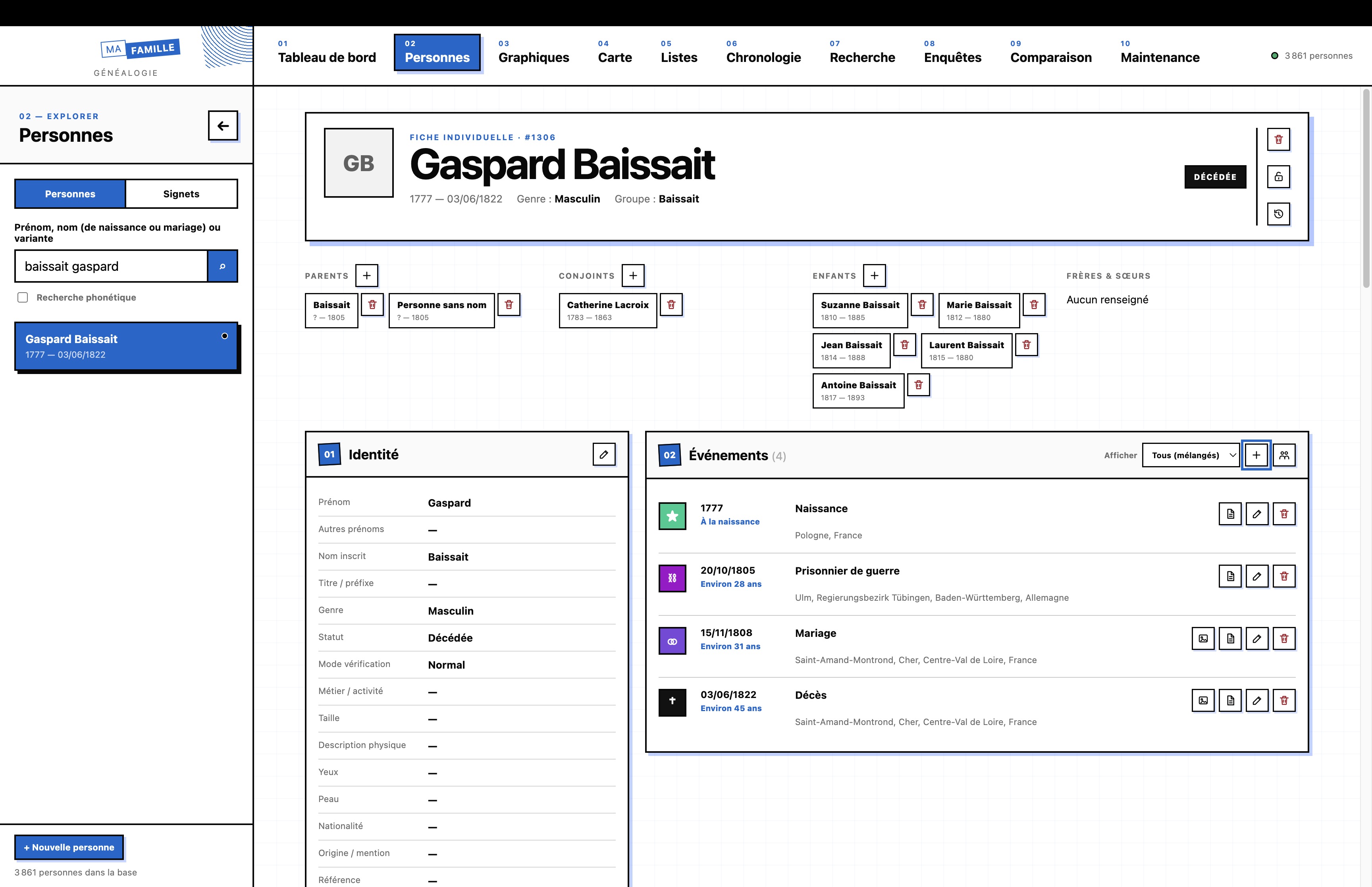Open the history clock icon in the header

[1278, 214]
